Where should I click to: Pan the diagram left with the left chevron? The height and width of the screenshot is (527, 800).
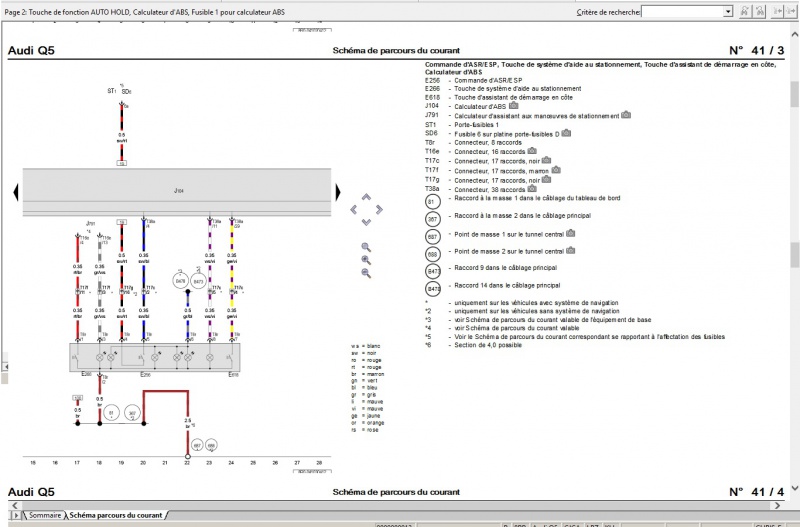coord(353,210)
